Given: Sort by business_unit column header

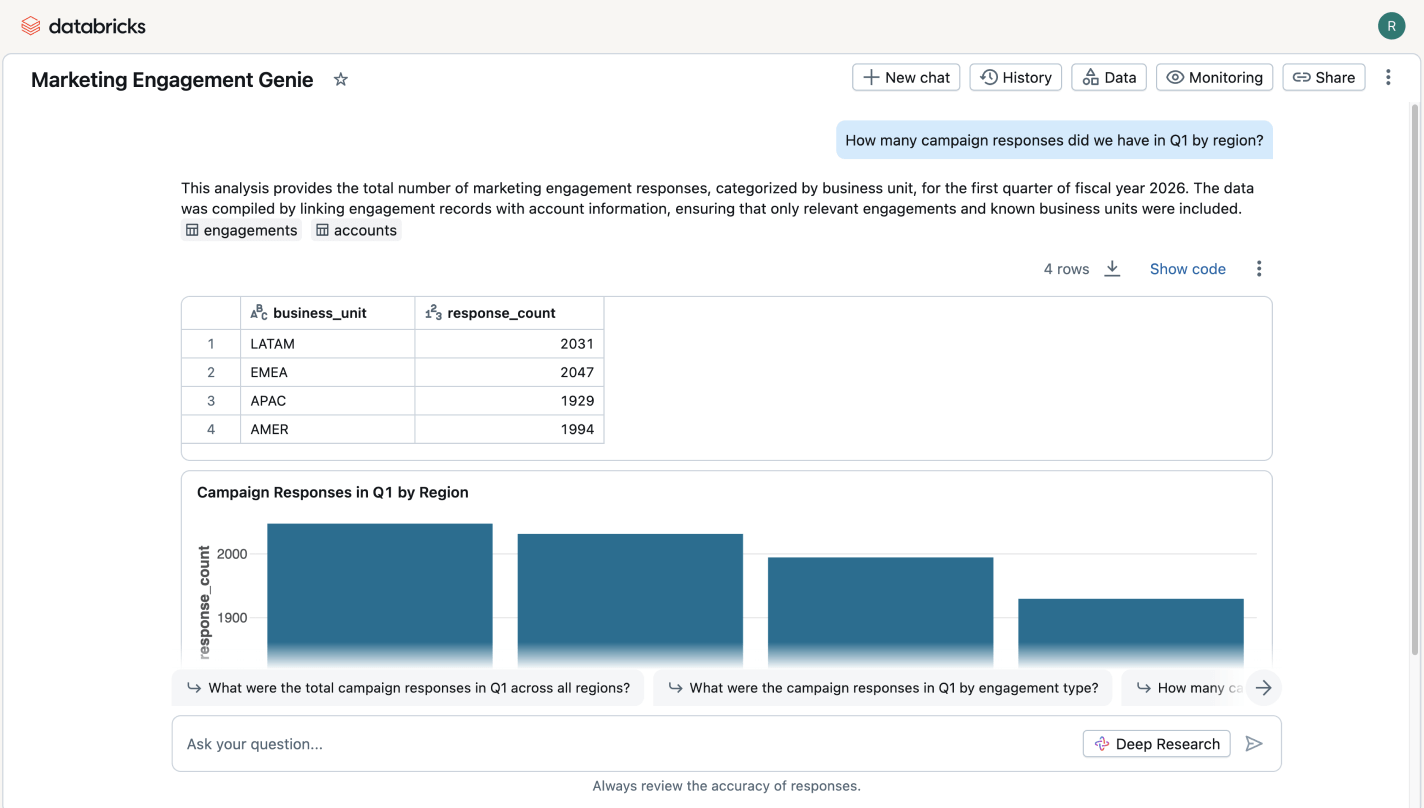Looking at the screenshot, I should pyautogui.click(x=319, y=313).
